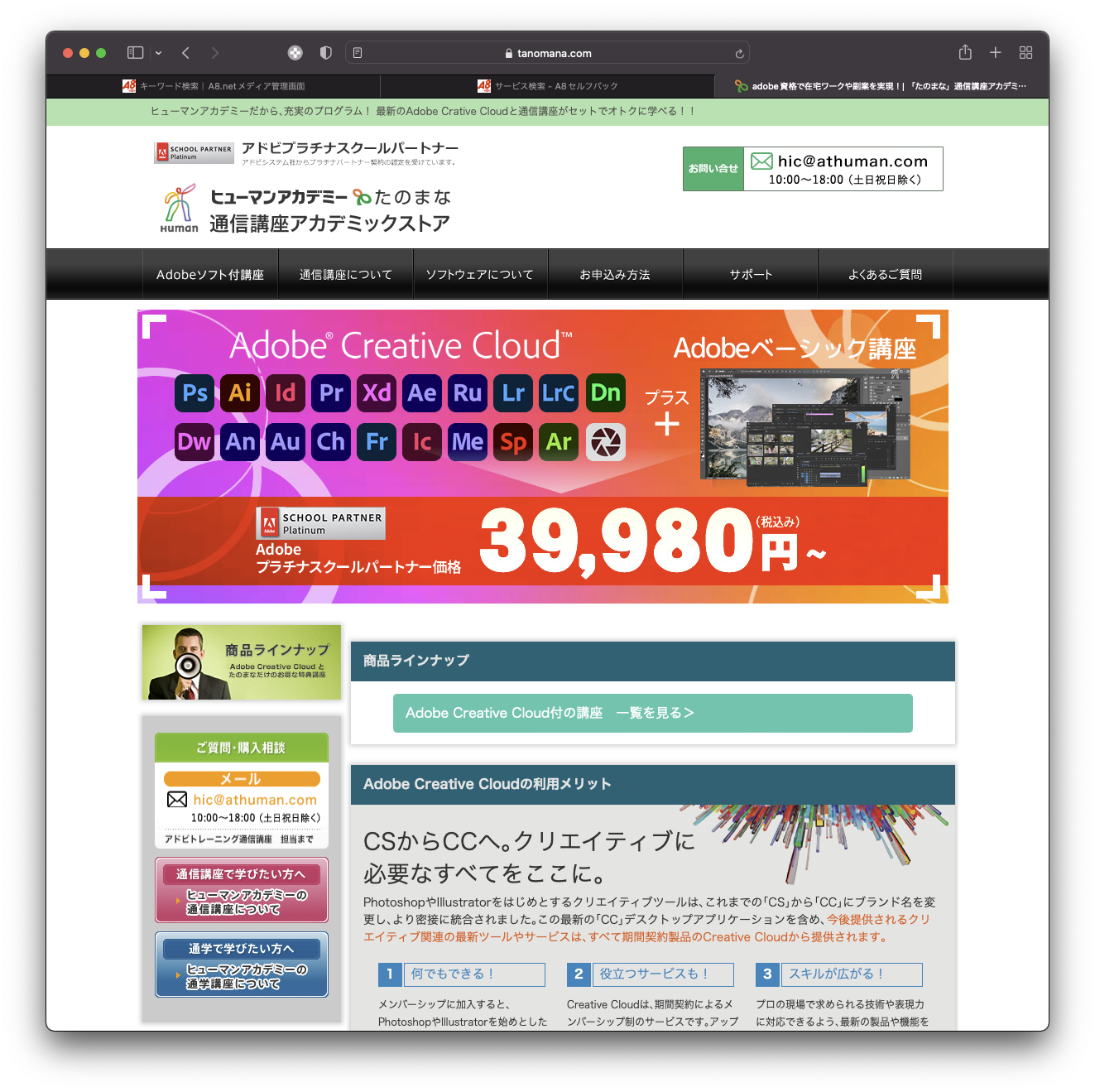Click the Lightroom Lr icon
This screenshot has height=1092, width=1095.
[513, 392]
